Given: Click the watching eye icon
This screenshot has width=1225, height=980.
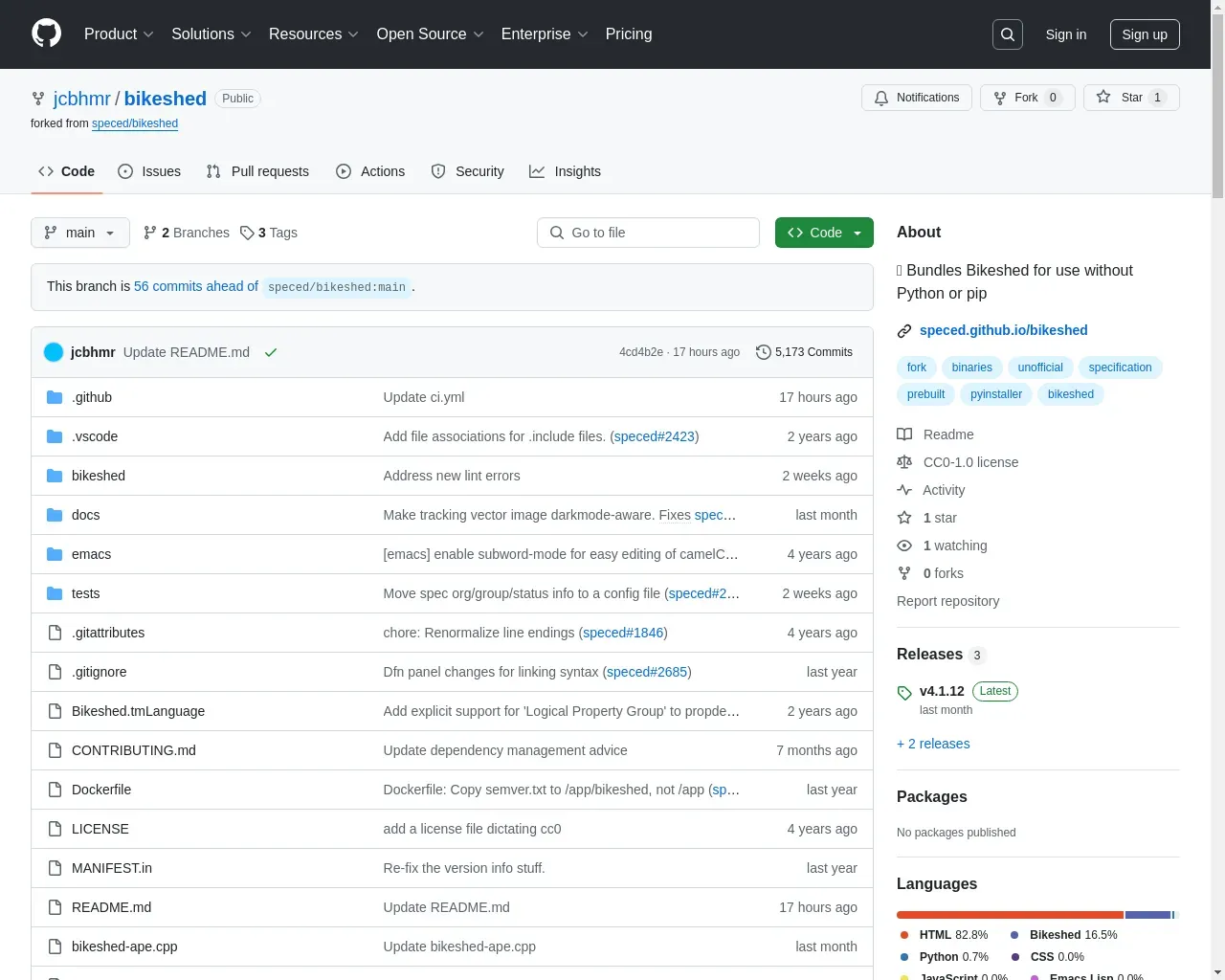Looking at the screenshot, I should click(904, 546).
